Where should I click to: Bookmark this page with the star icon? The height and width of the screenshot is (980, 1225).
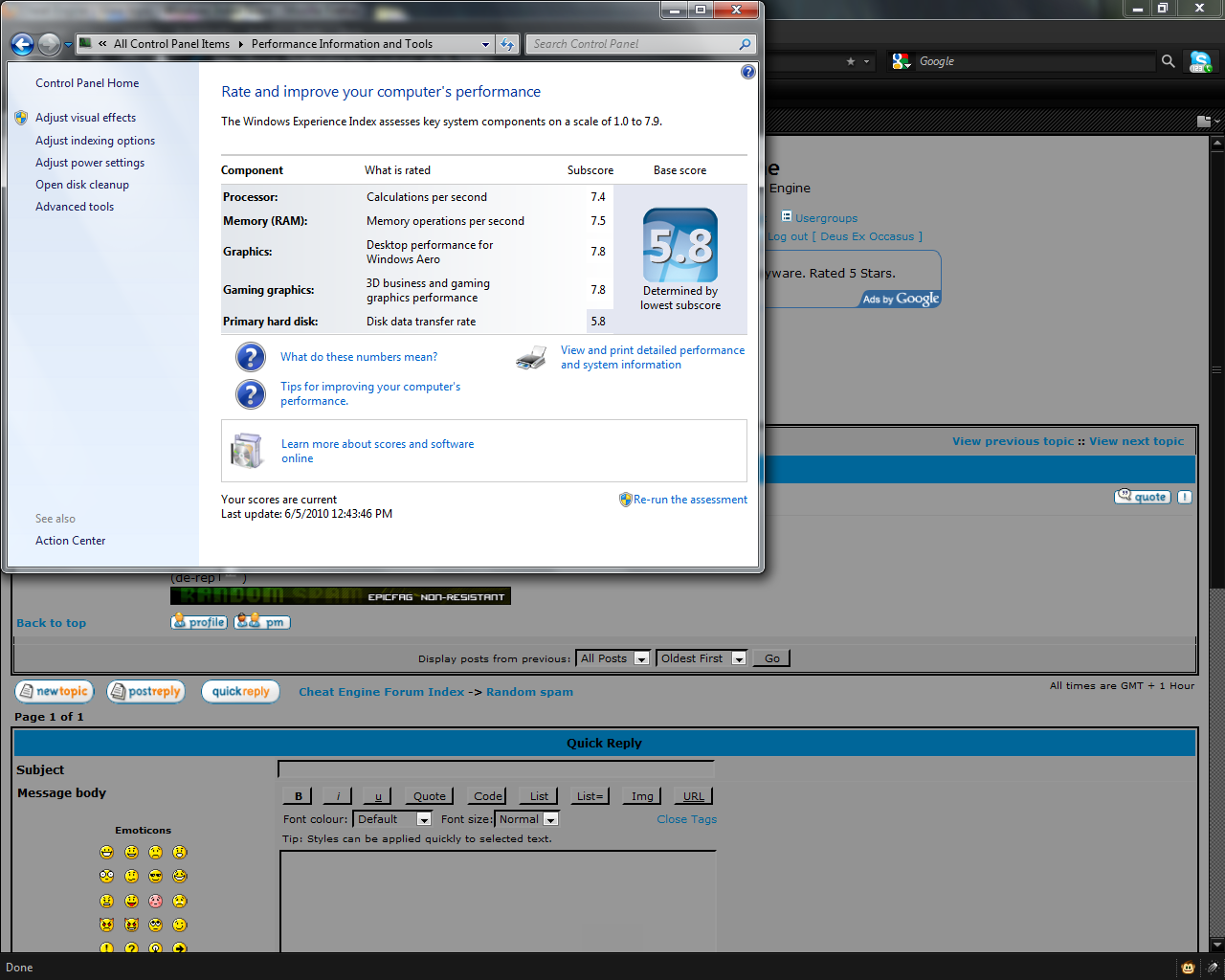(x=851, y=61)
